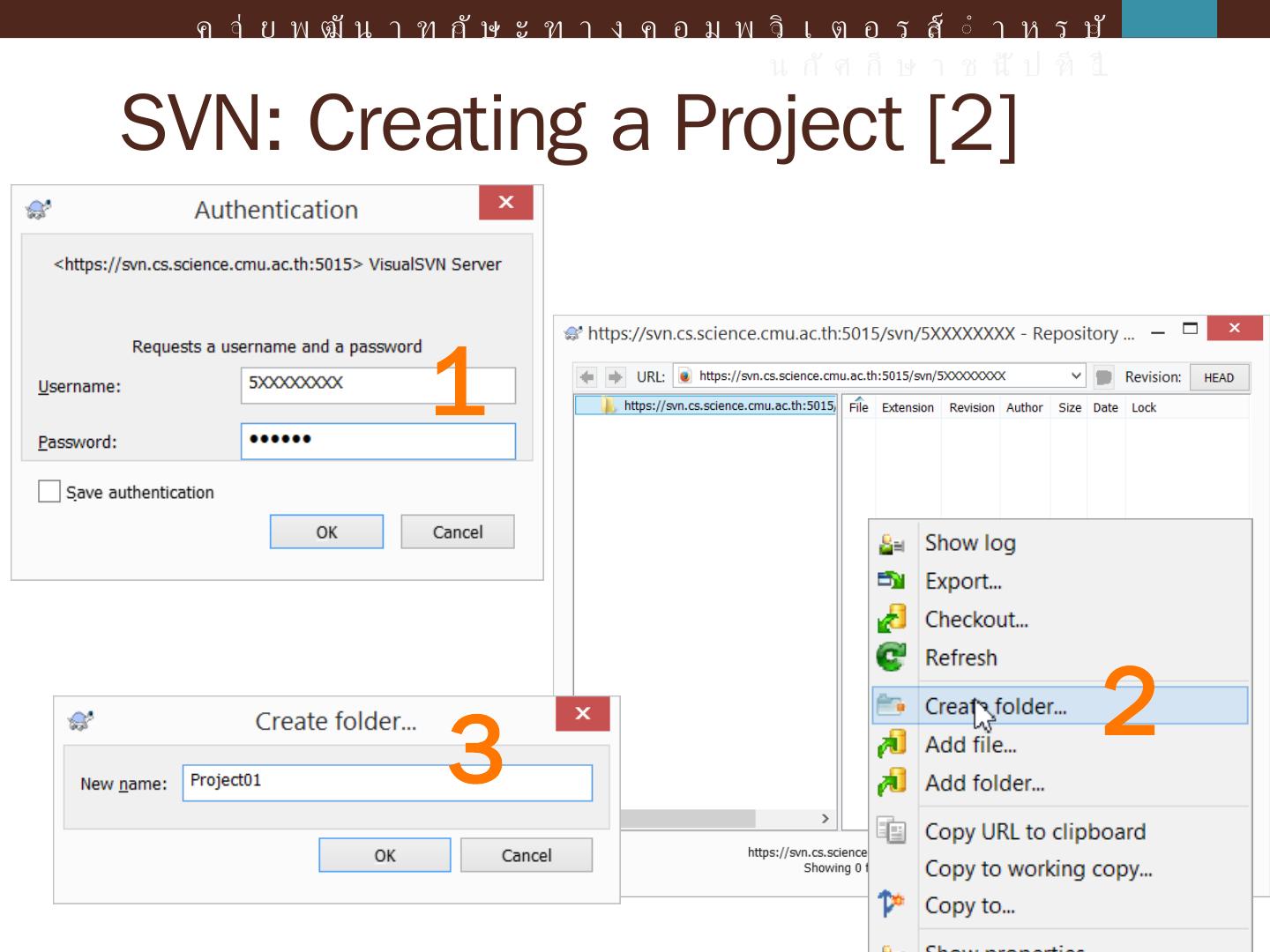The width and height of the screenshot is (1270, 952).
Task: Click the Add file icon
Action: [892, 745]
